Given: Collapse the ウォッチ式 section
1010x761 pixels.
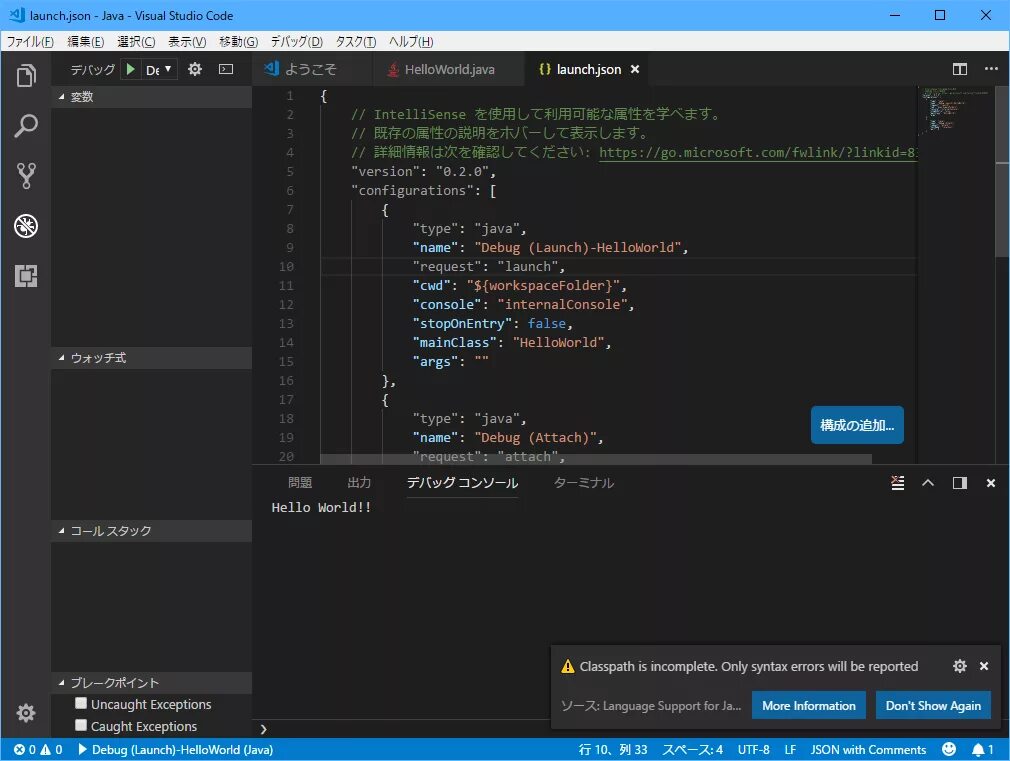Looking at the screenshot, I should coord(151,358).
